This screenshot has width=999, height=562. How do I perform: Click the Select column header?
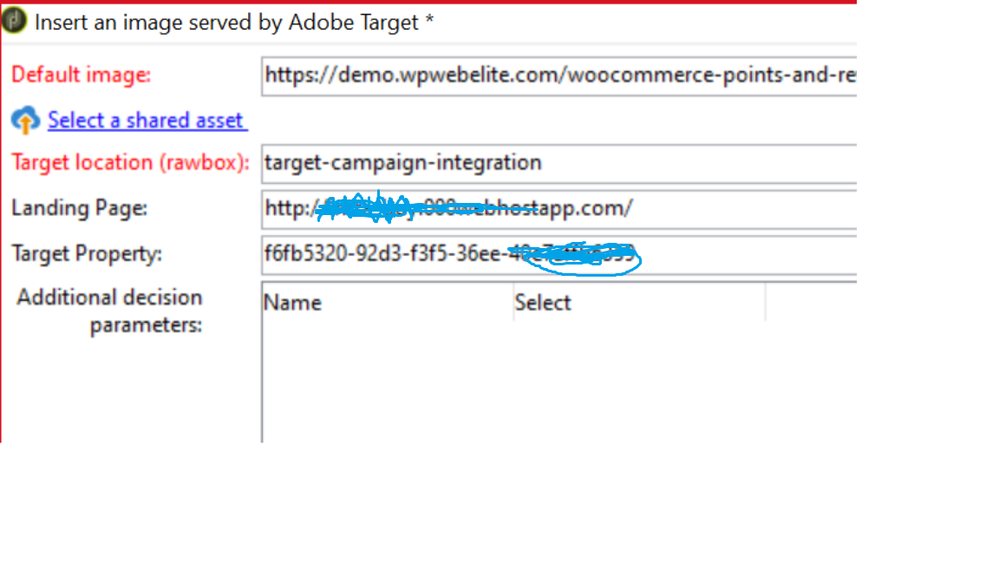[x=638, y=303]
